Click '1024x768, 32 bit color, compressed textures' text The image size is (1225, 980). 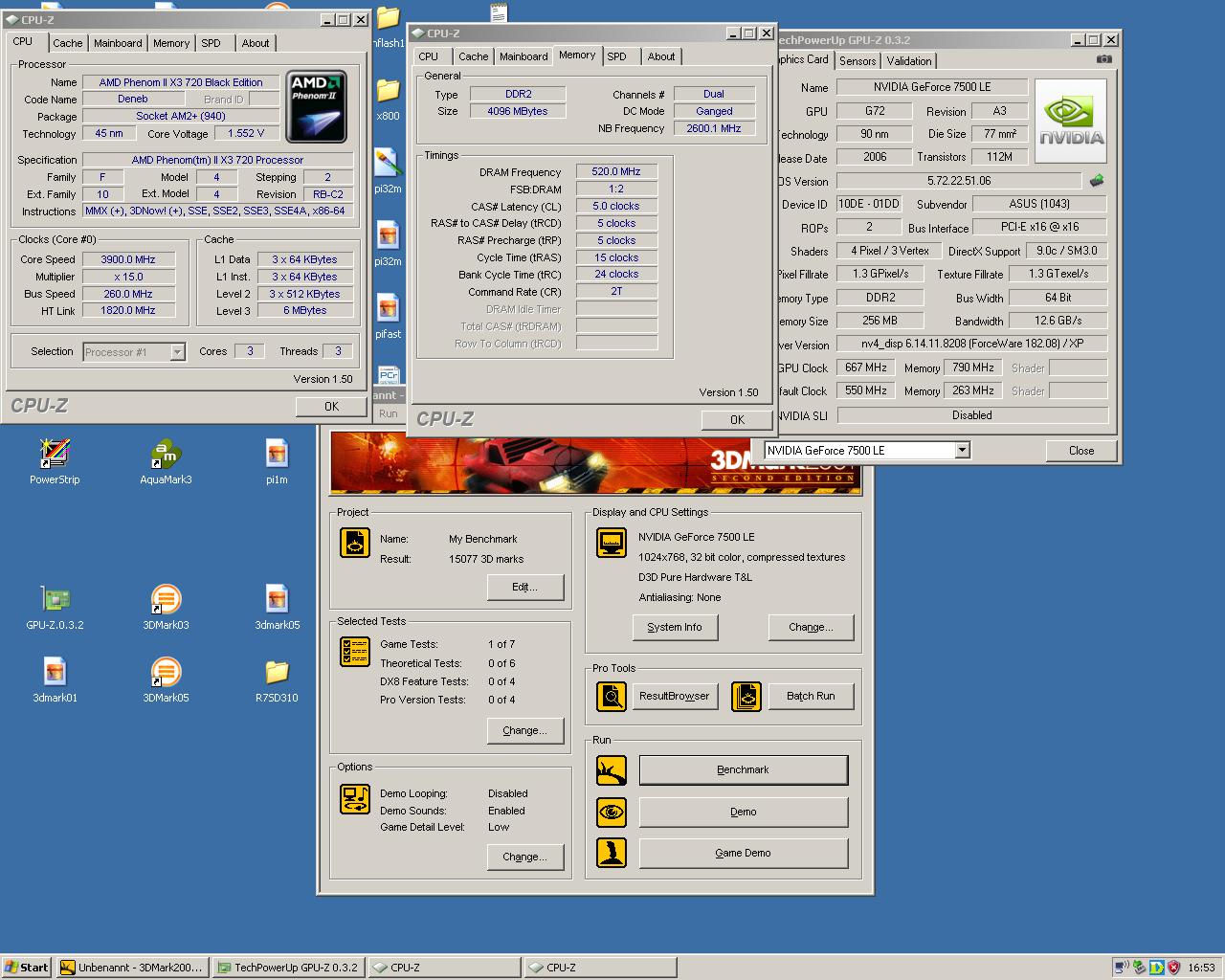point(742,557)
